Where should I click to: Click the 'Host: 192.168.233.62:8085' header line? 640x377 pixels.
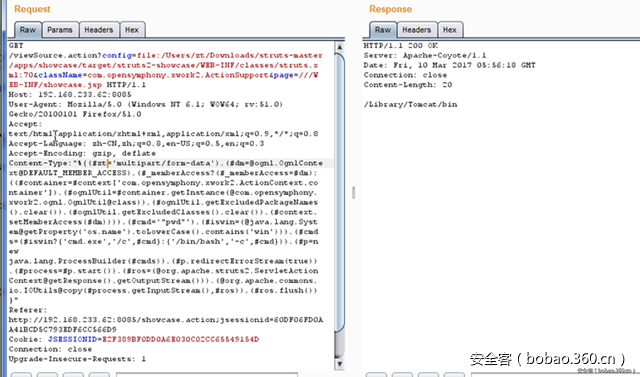click(x=70, y=95)
